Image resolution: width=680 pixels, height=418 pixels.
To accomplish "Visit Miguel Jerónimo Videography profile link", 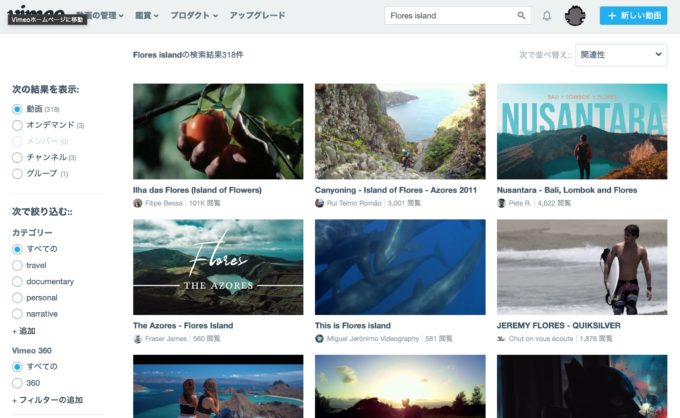I will [x=373, y=339].
